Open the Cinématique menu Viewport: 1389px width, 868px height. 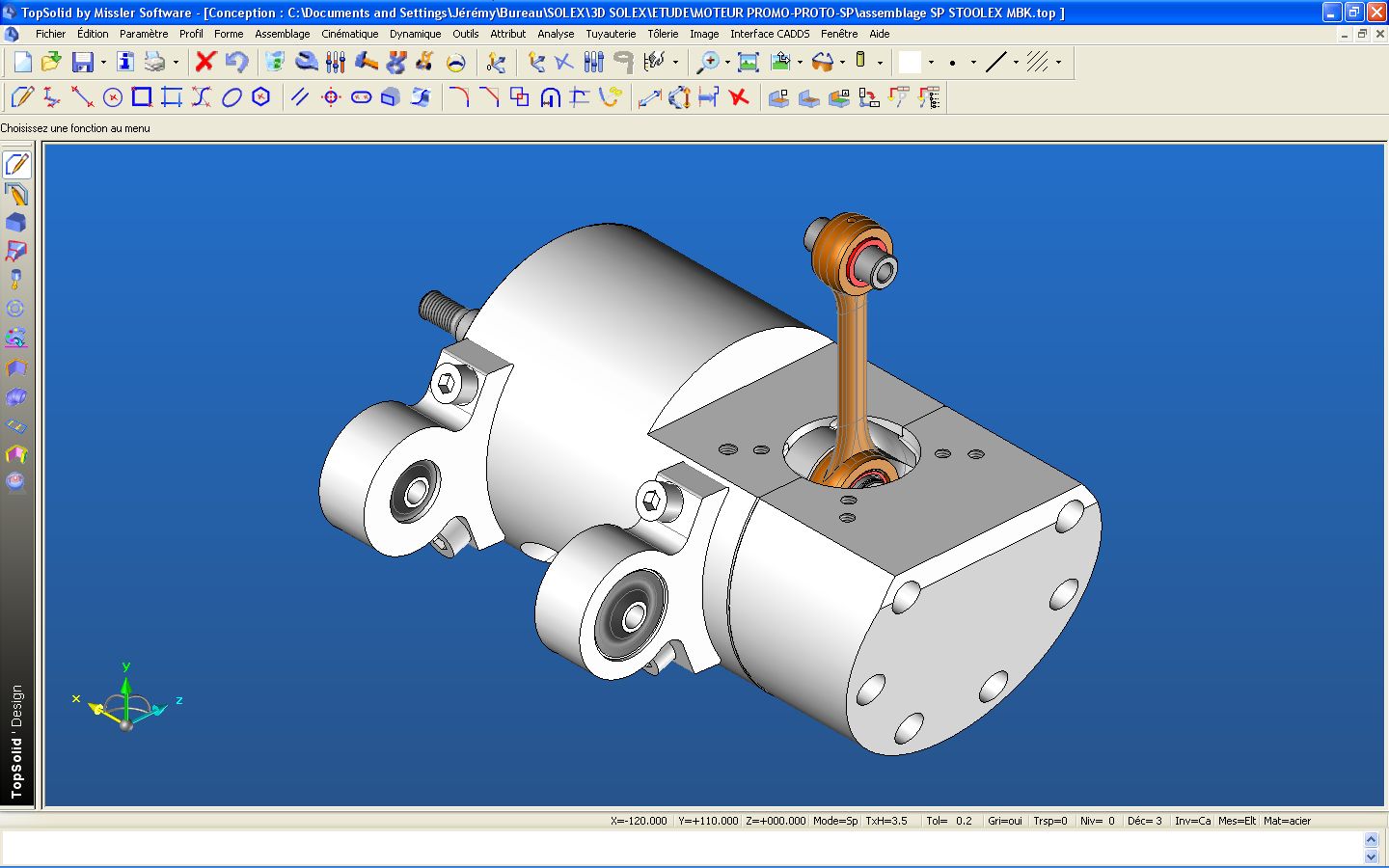[x=349, y=34]
